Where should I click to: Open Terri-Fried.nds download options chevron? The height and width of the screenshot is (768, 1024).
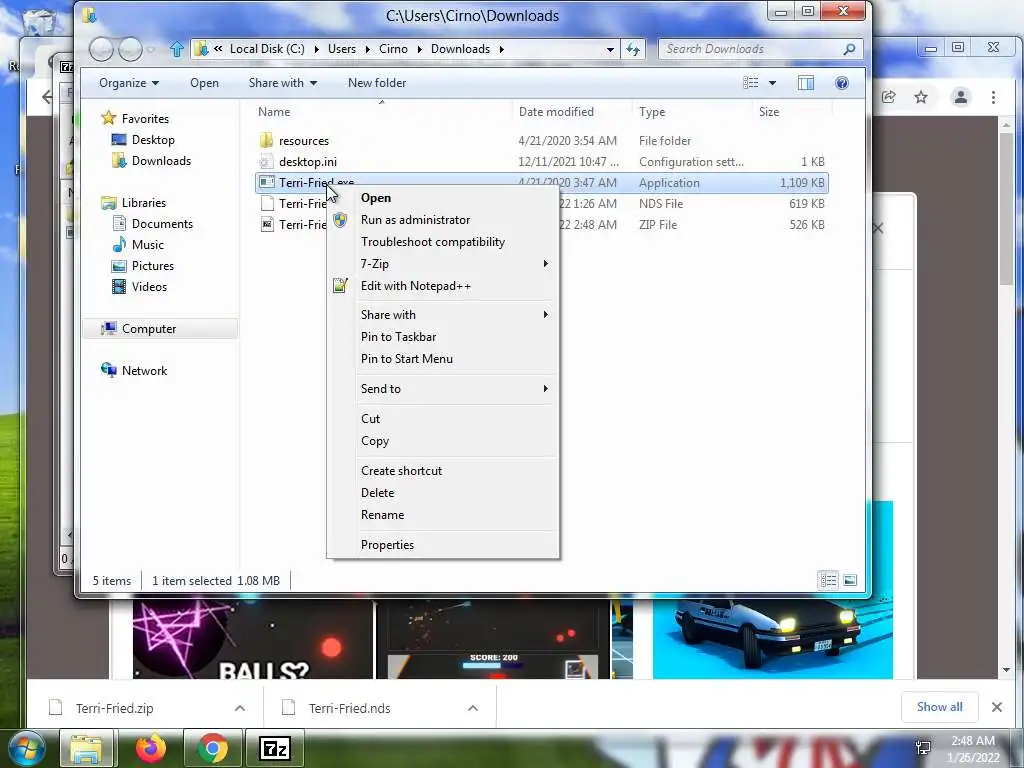[473, 708]
